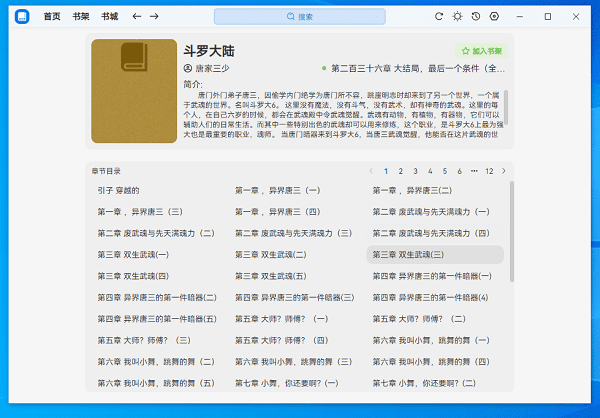Go to previous chapter list page arrow
Screen dimensions: 600x418
tap(371, 171)
